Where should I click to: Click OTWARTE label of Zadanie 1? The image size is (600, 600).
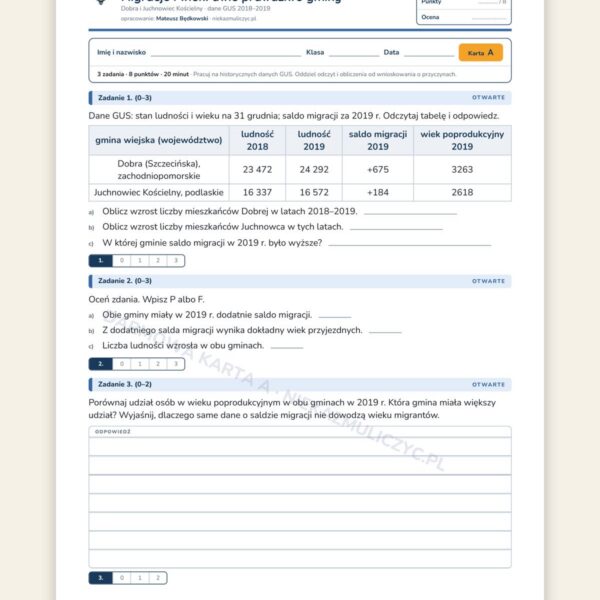488,98
